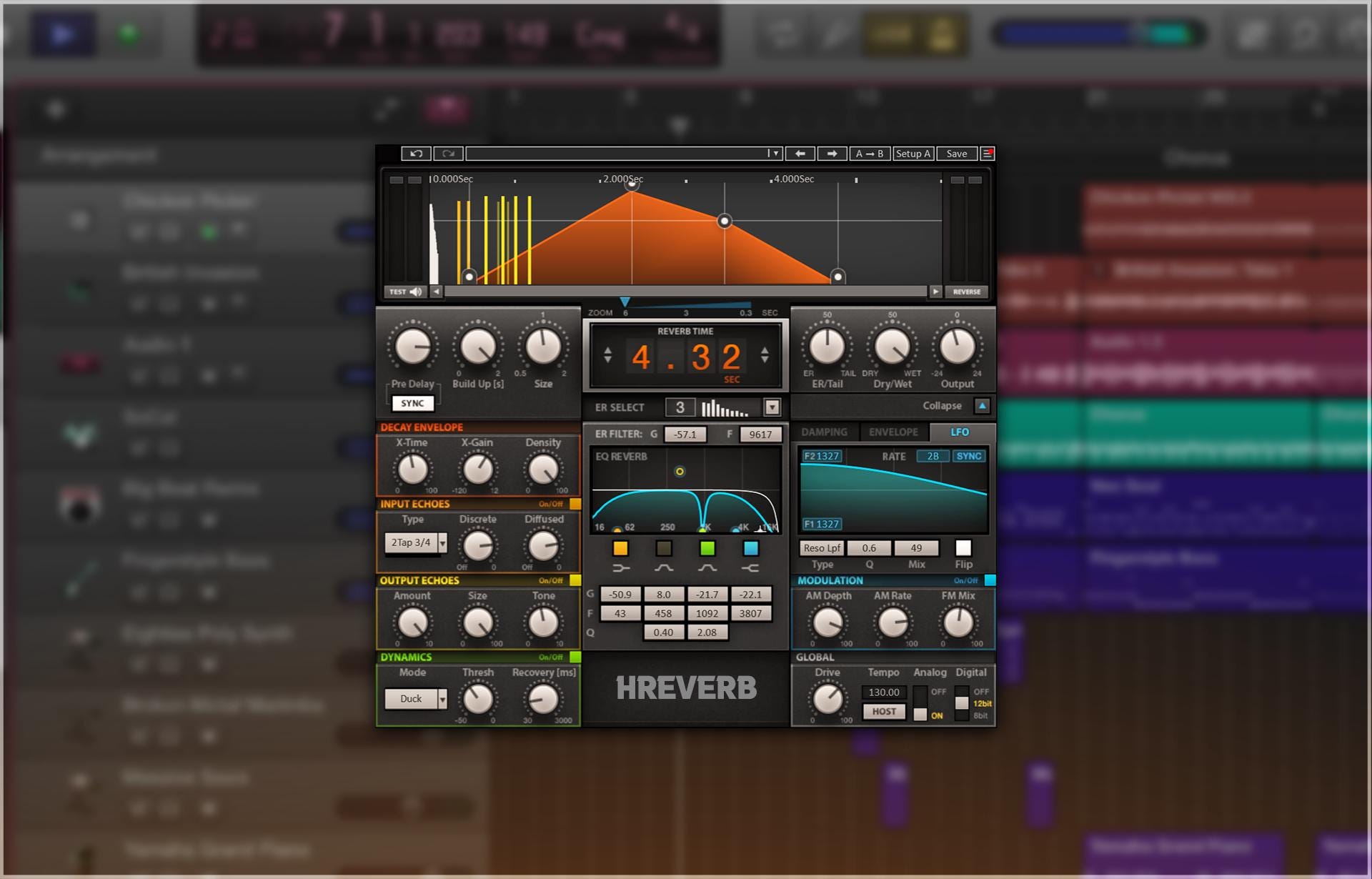Toggle the LFO Flip checkbox
1372x879 pixels.
click(963, 548)
